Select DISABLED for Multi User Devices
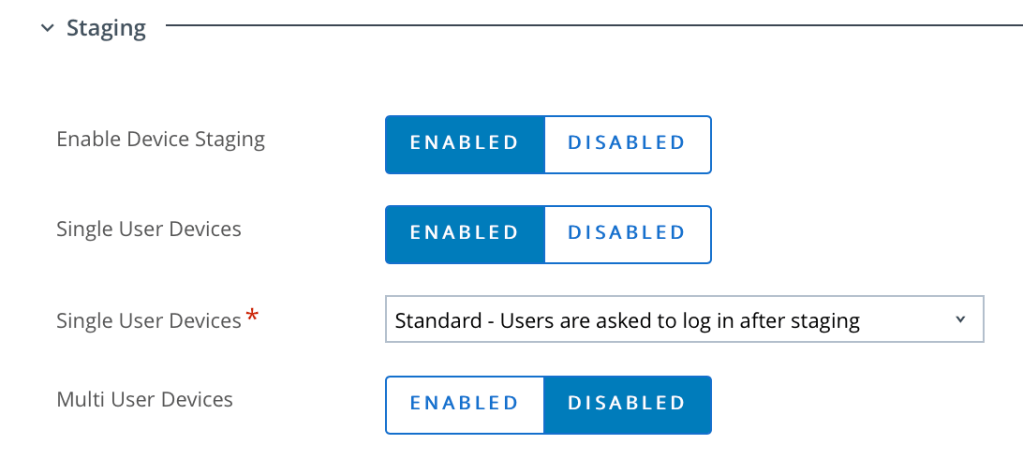1023x474 pixels. point(627,404)
